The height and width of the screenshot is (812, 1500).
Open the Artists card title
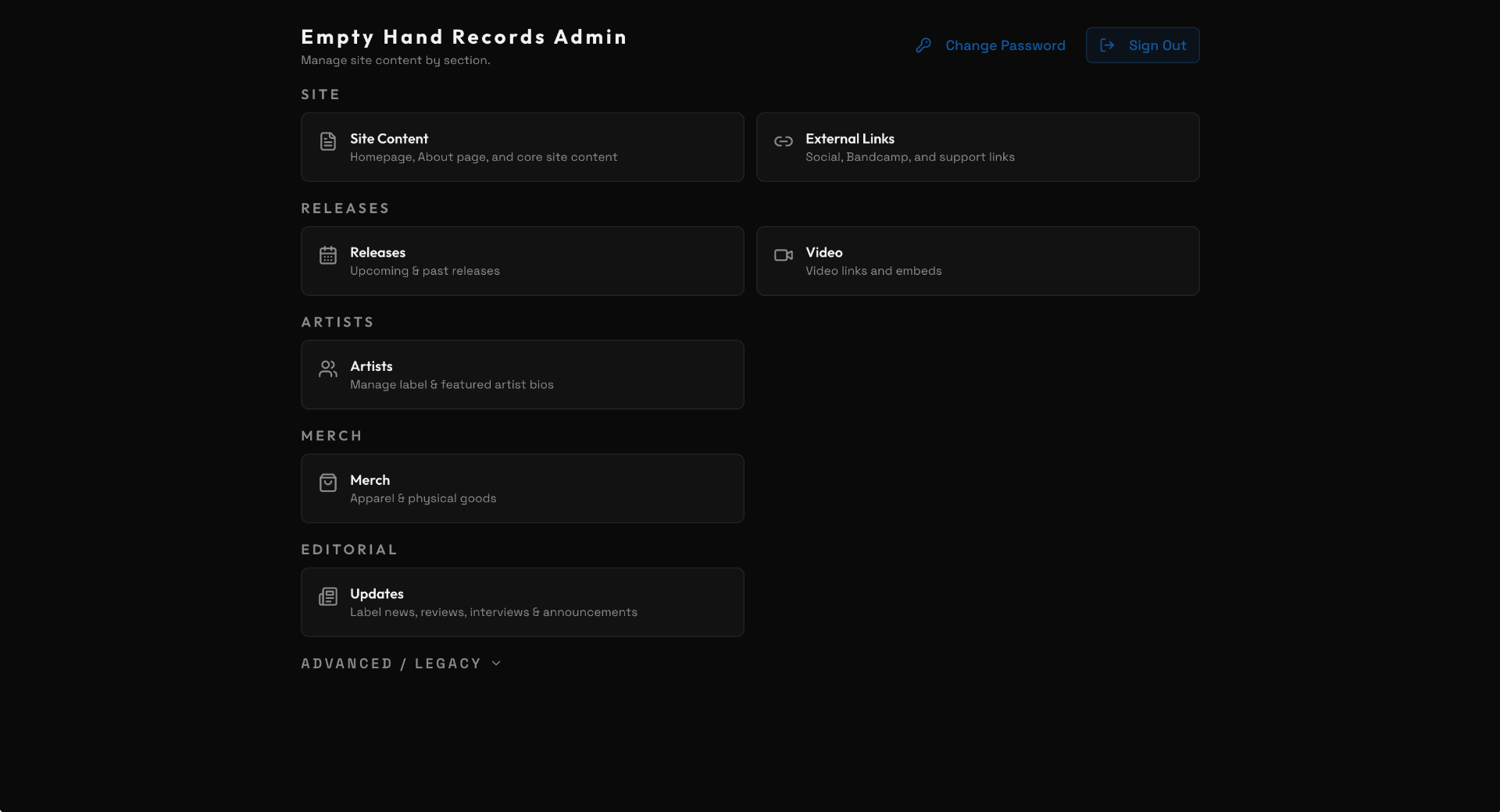[x=371, y=366]
